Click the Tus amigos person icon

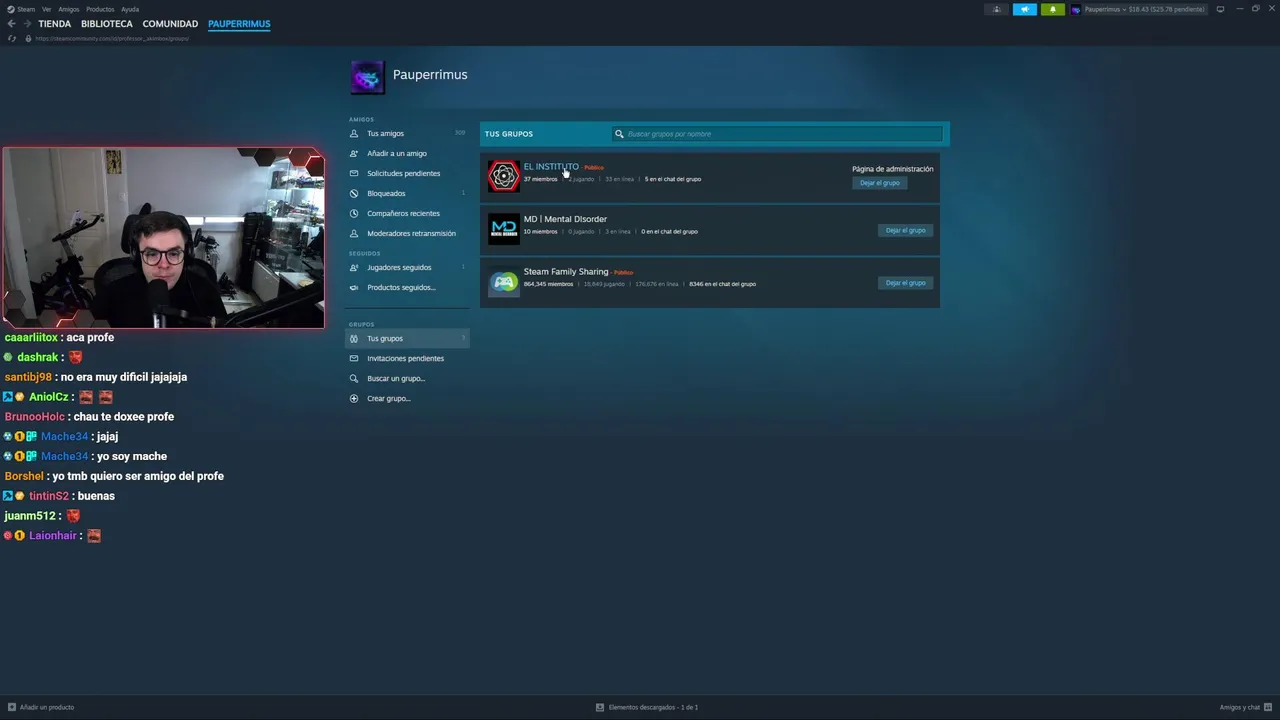click(354, 133)
